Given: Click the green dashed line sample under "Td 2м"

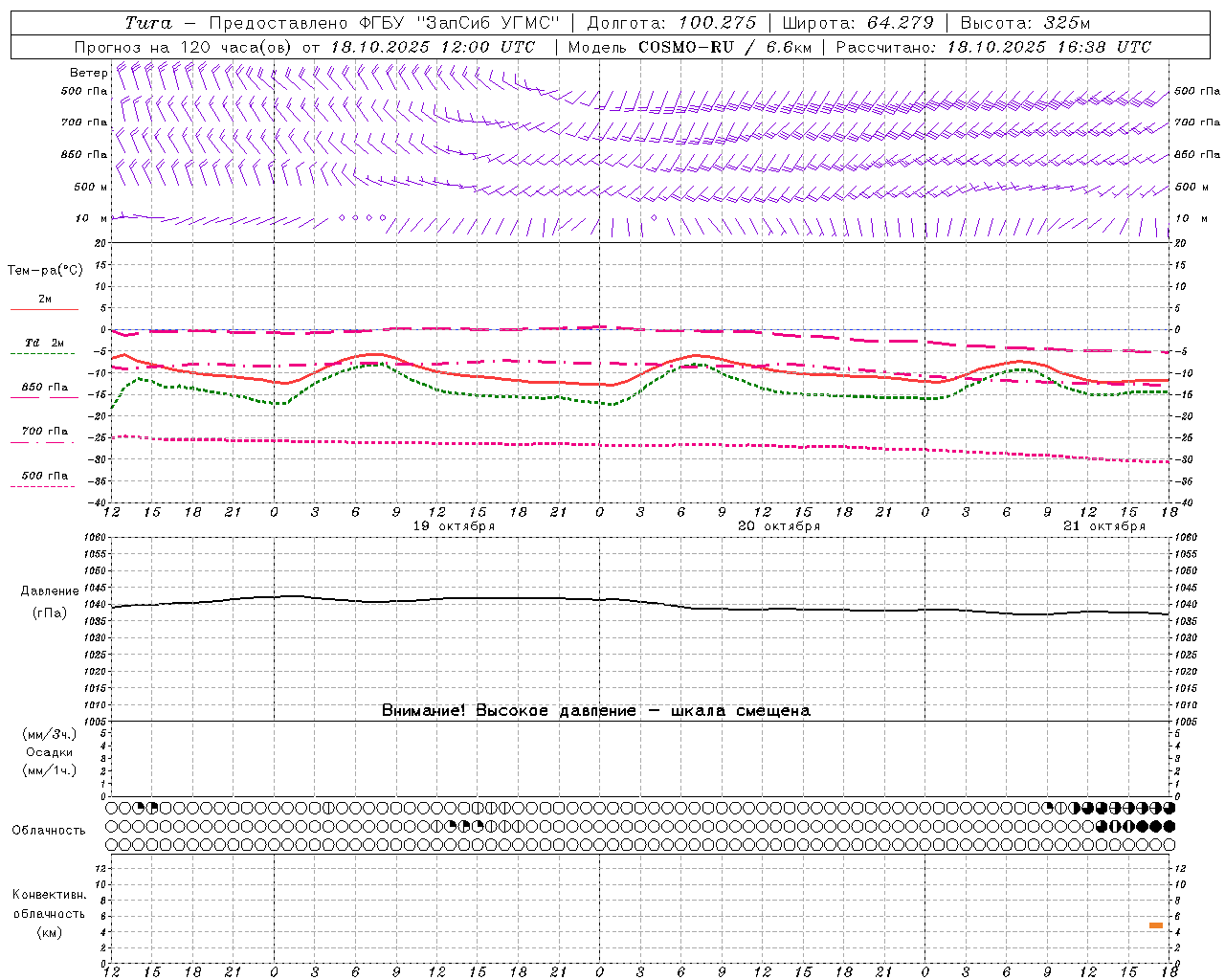Looking at the screenshot, I should (42, 354).
